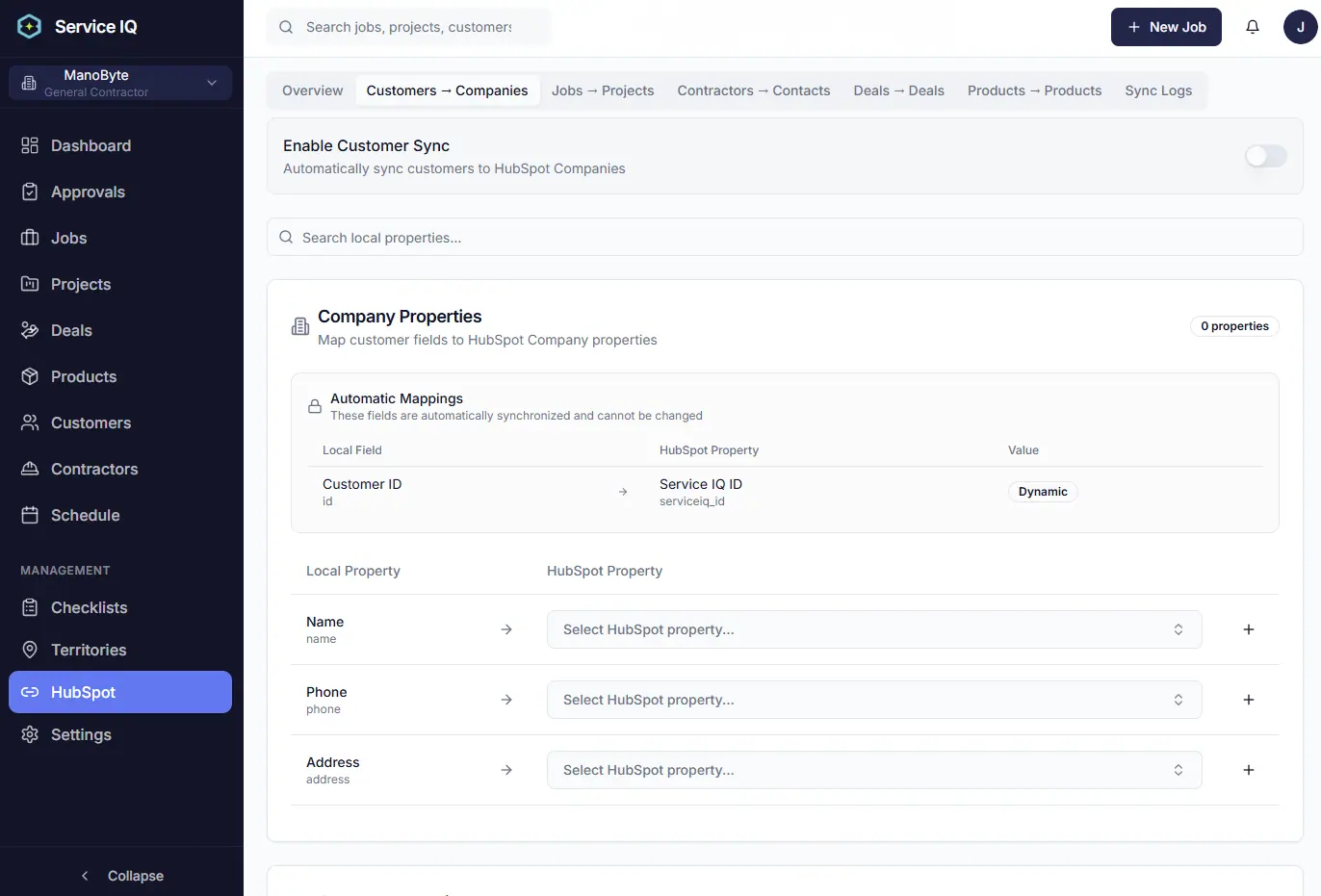Open the Dashboard sidebar icon
The width and height of the screenshot is (1321, 896).
(30, 145)
